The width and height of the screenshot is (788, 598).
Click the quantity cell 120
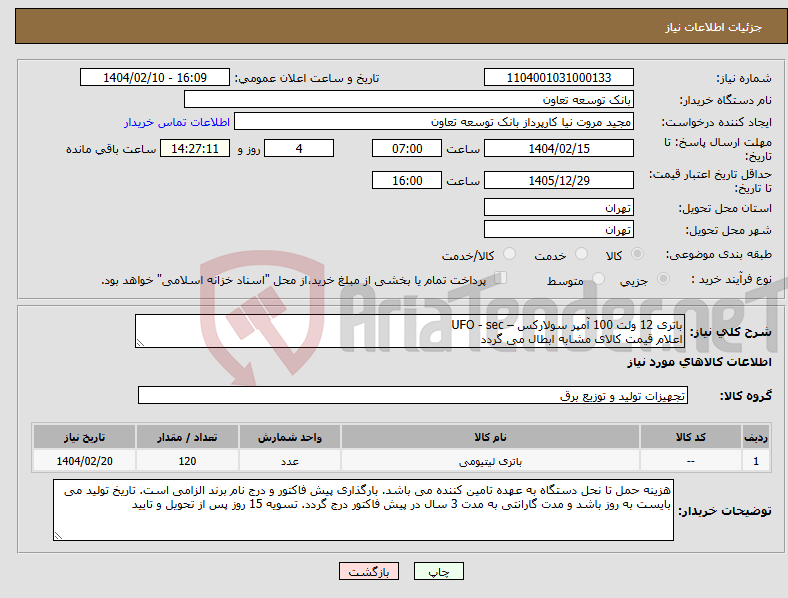(x=187, y=461)
